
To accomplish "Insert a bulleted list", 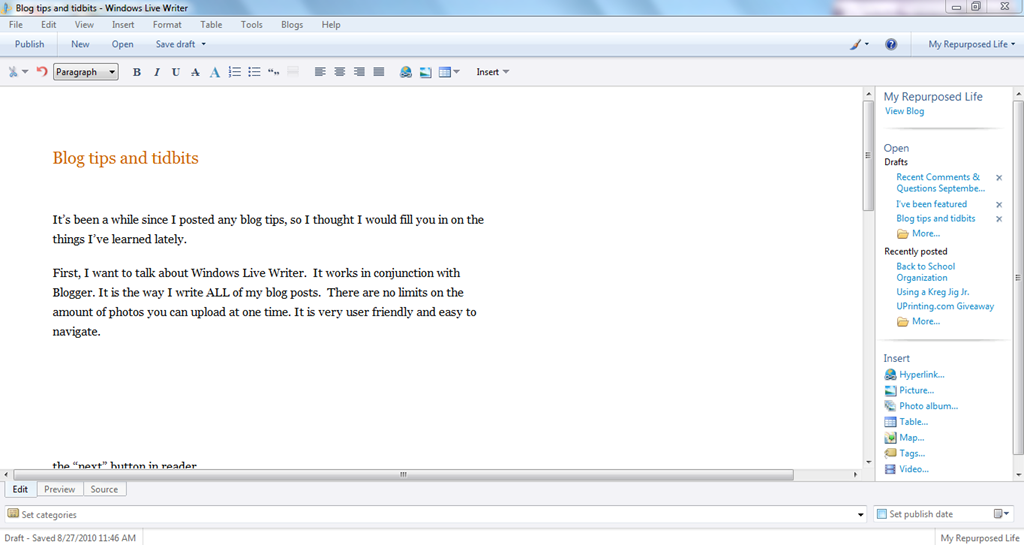I will [254, 72].
